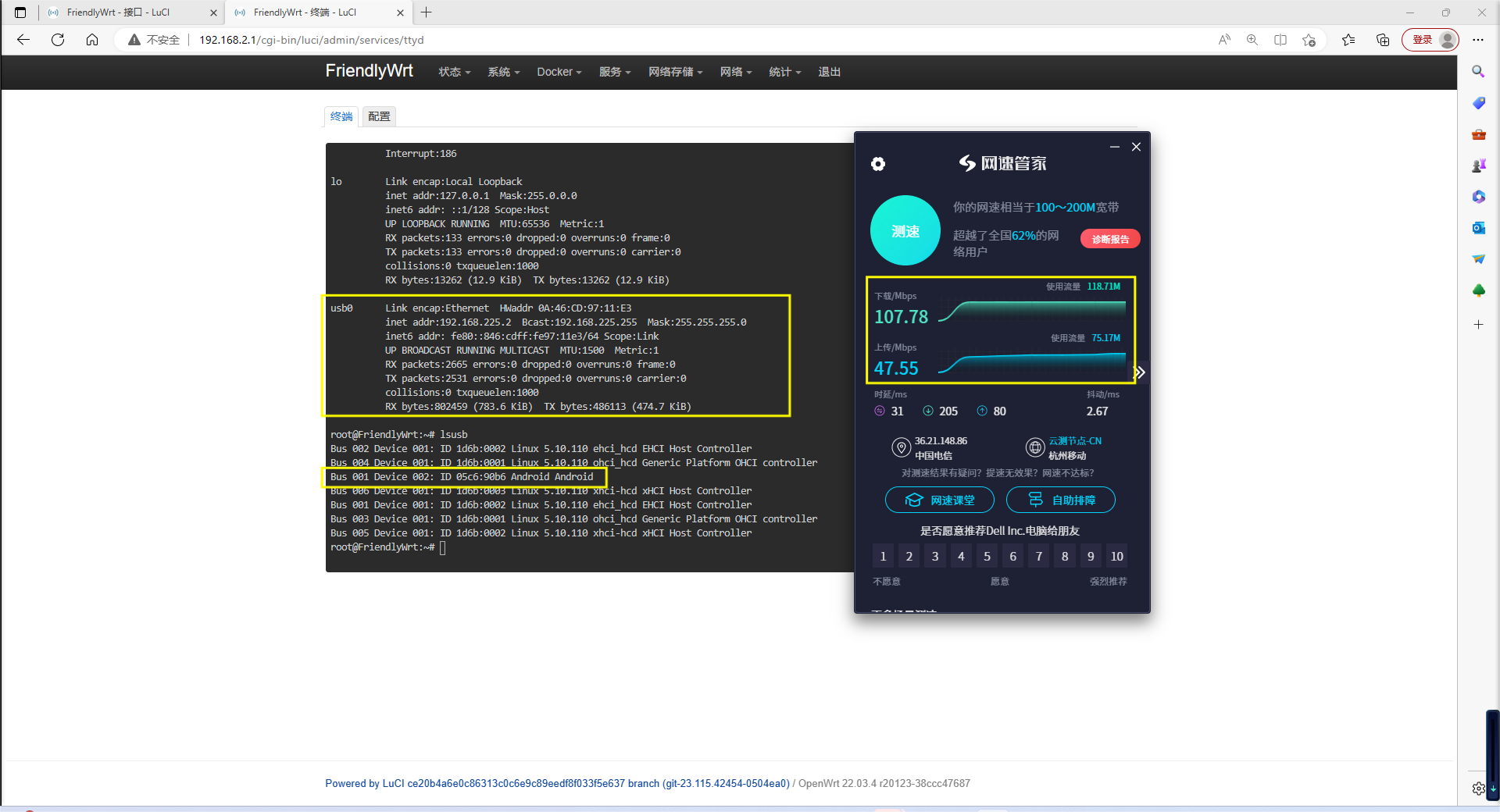The image size is (1500, 812).
Task: Rate recommendation score 7
Action: coord(1039,556)
